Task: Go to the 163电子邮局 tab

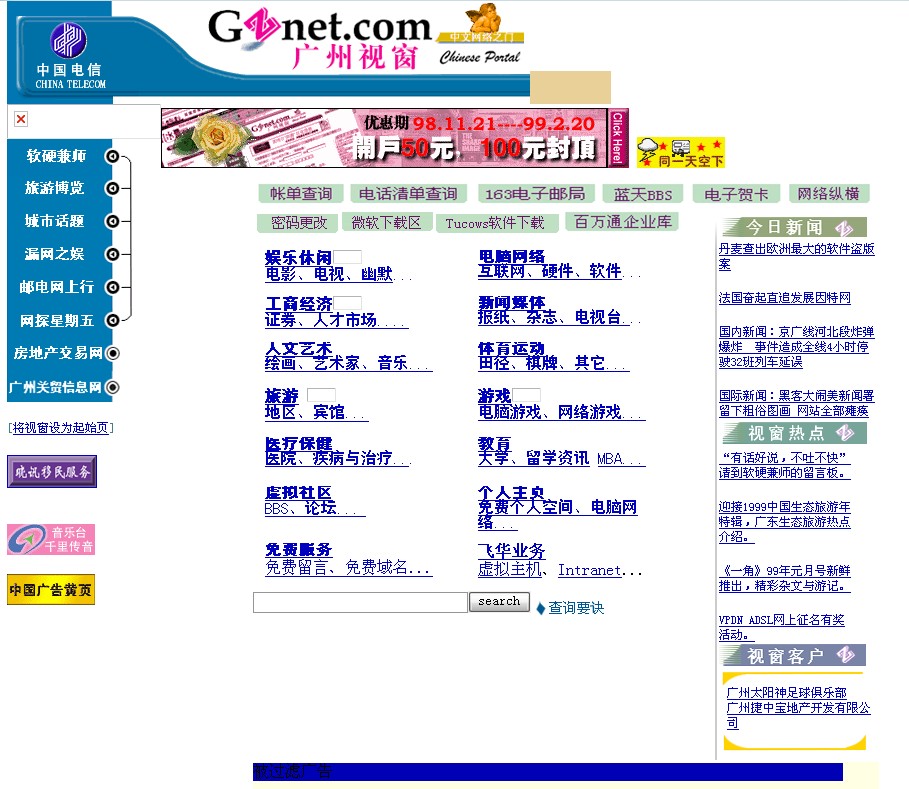Action: coord(536,194)
